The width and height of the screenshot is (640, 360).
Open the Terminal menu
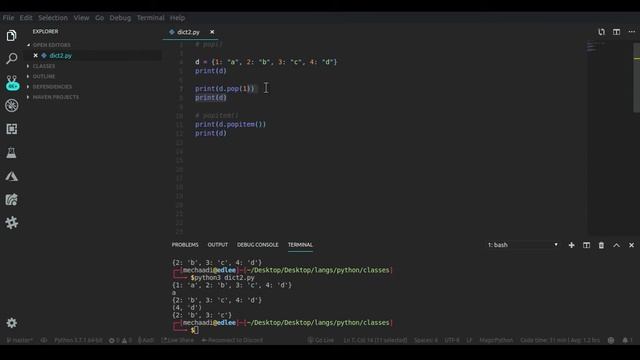point(150,18)
